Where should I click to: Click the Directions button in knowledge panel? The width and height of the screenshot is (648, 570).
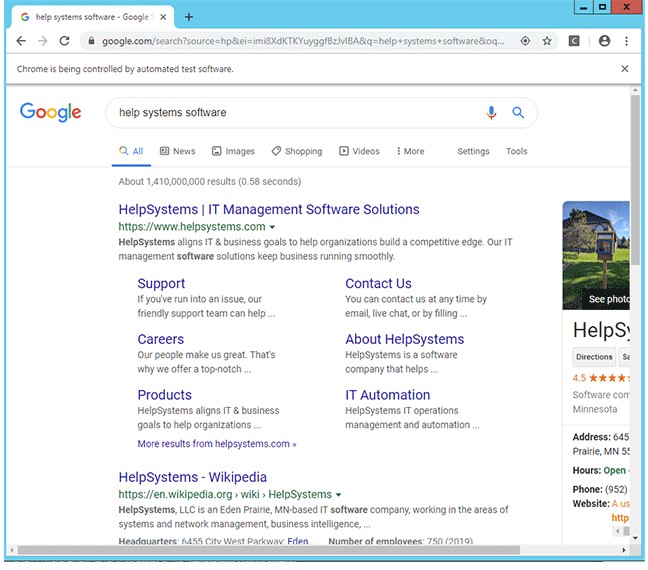(594, 357)
